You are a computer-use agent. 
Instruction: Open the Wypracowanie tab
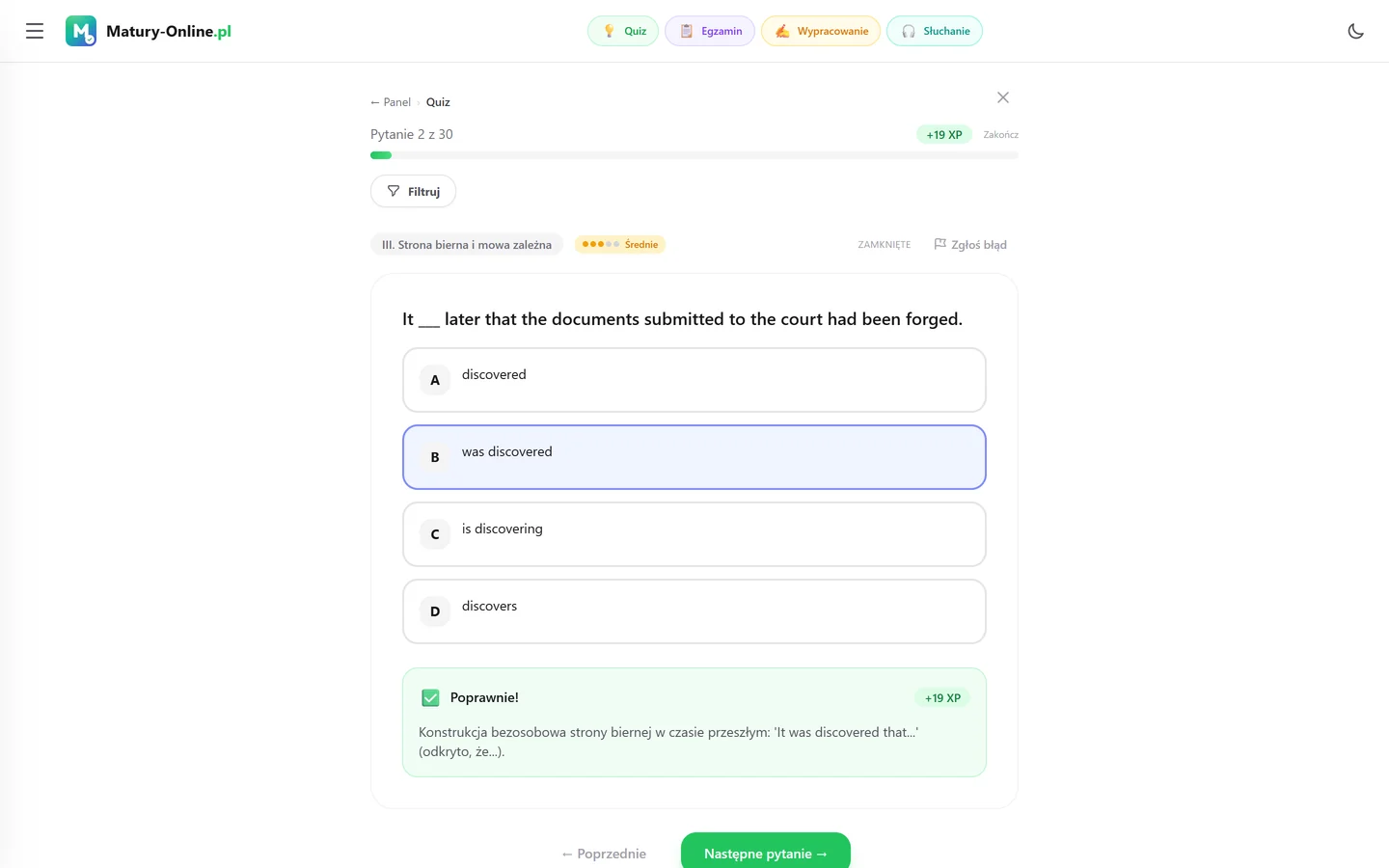click(x=821, y=31)
